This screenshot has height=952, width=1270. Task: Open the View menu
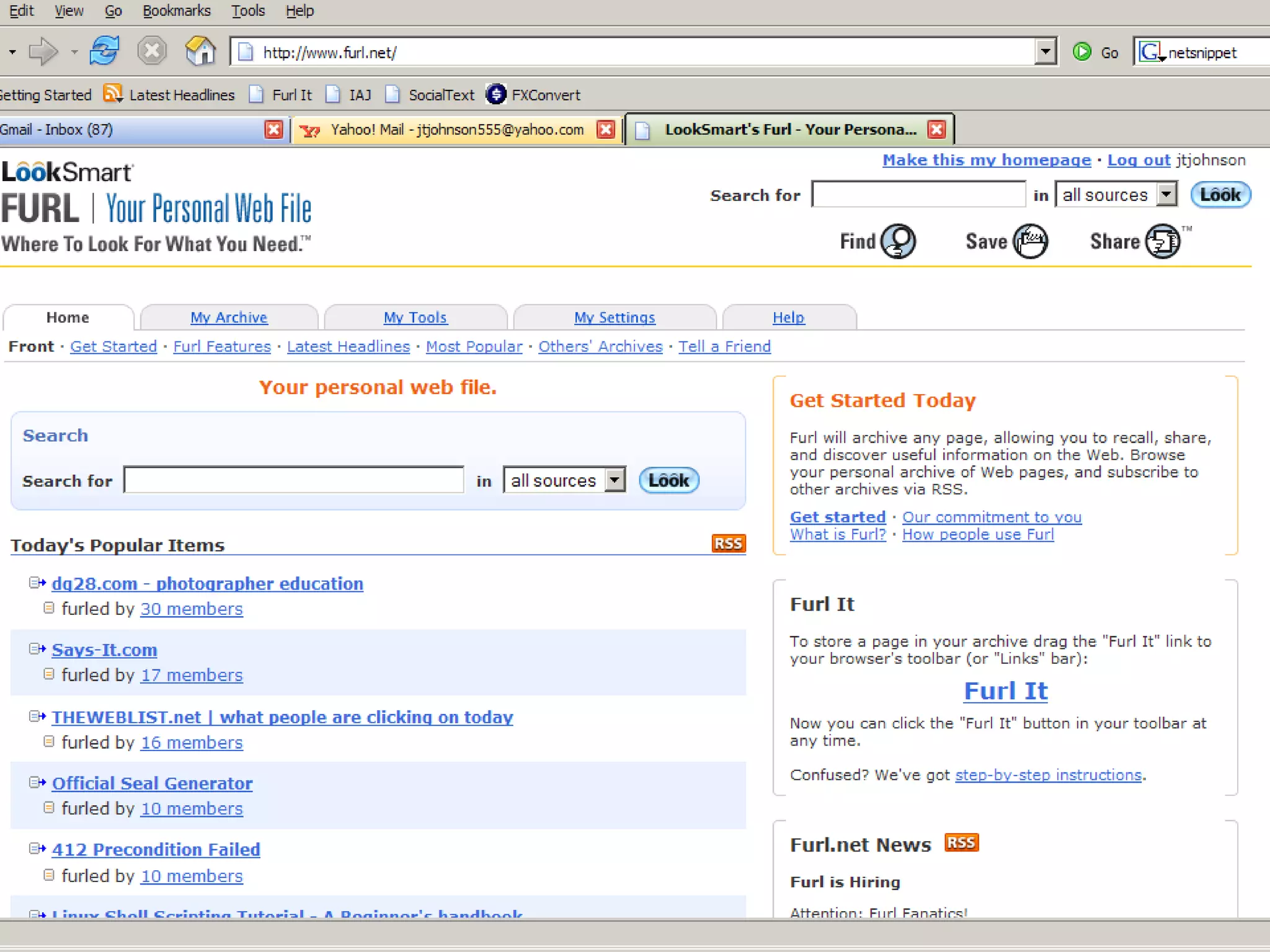69,11
